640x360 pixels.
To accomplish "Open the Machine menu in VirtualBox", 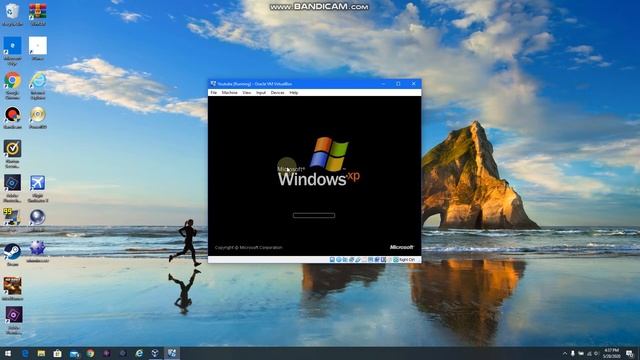I will tap(229, 93).
